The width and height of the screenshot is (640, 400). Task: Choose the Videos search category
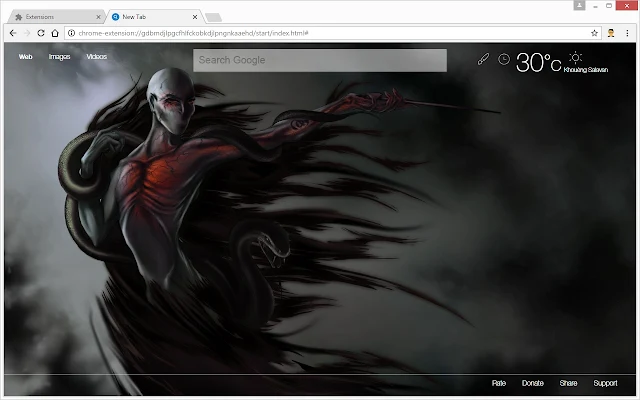(x=97, y=57)
